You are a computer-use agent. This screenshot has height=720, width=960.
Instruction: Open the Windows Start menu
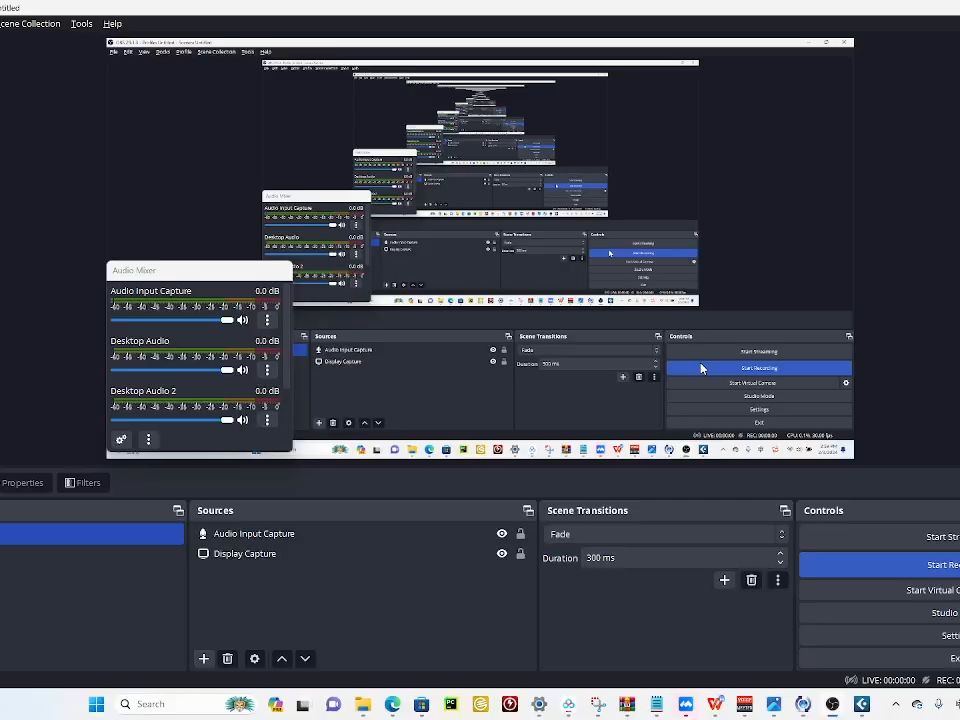(96, 704)
